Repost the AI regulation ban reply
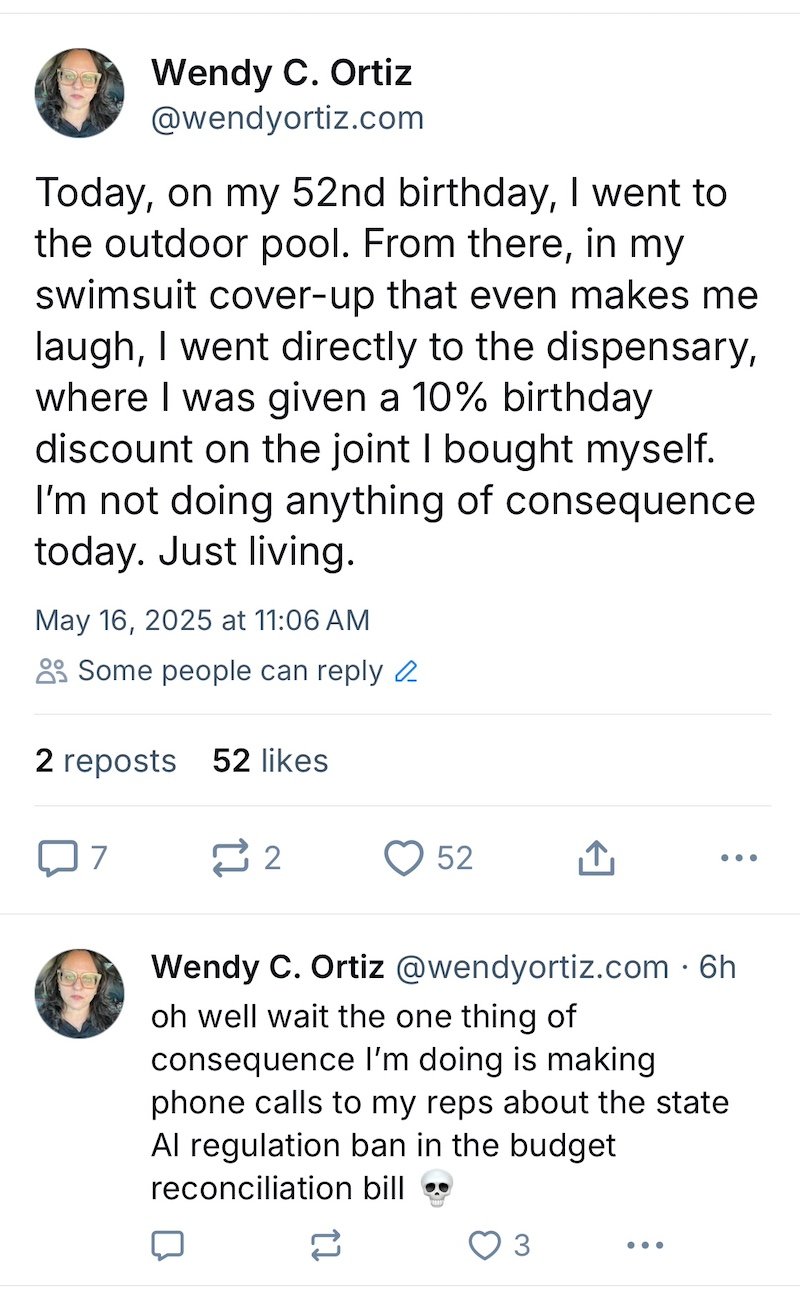The image size is (800, 1296). tap(323, 1245)
